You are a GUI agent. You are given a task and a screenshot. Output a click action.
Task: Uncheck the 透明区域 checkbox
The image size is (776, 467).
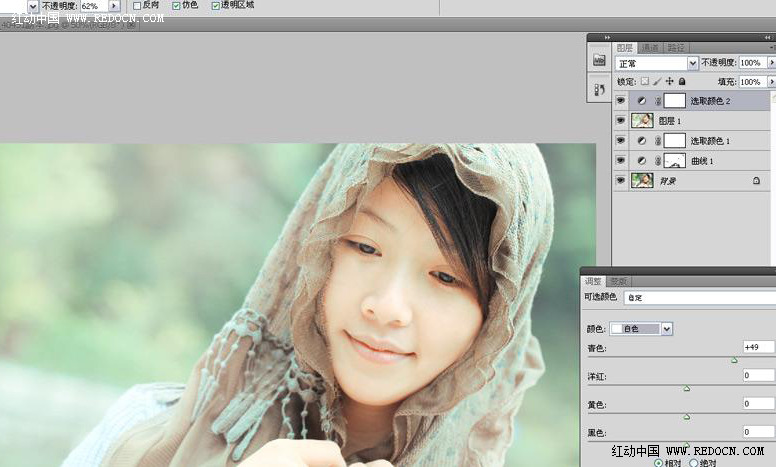216,6
